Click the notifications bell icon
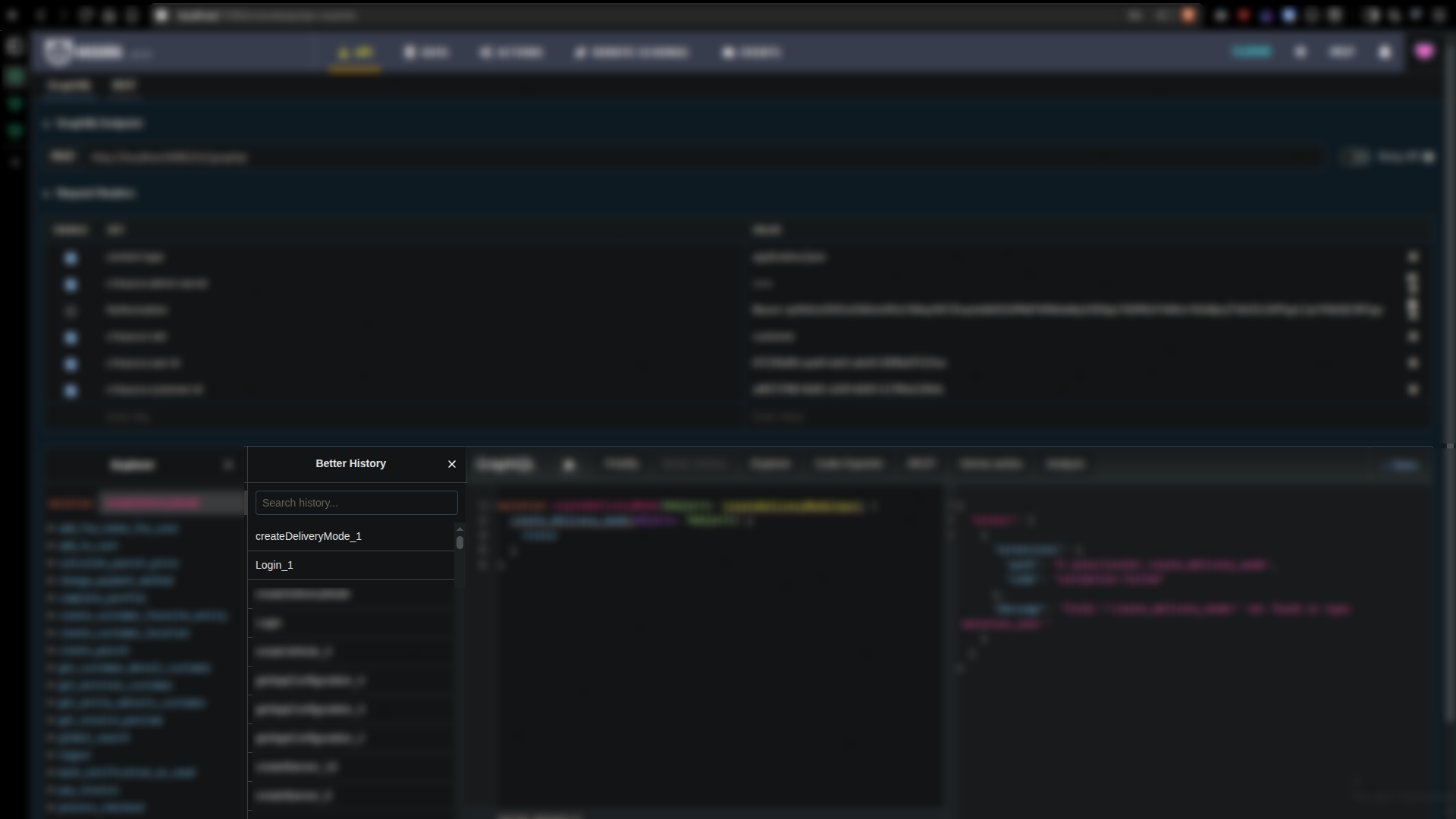Image resolution: width=1456 pixels, height=819 pixels. [1385, 52]
